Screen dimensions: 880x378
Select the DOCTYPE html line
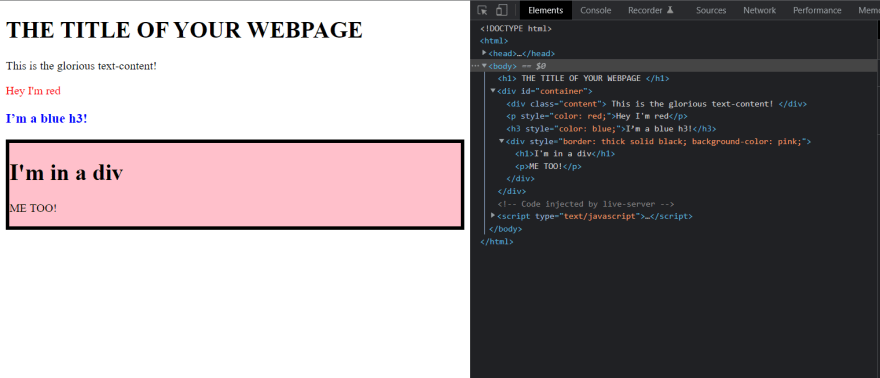(x=516, y=28)
